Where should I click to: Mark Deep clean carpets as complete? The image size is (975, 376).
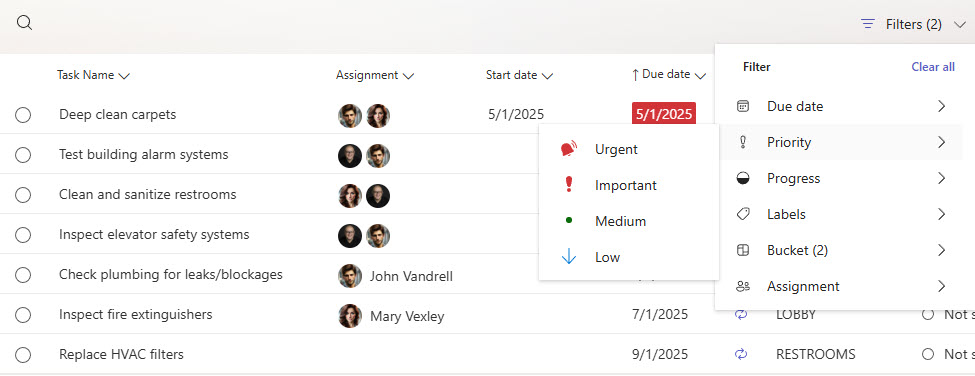point(23,115)
